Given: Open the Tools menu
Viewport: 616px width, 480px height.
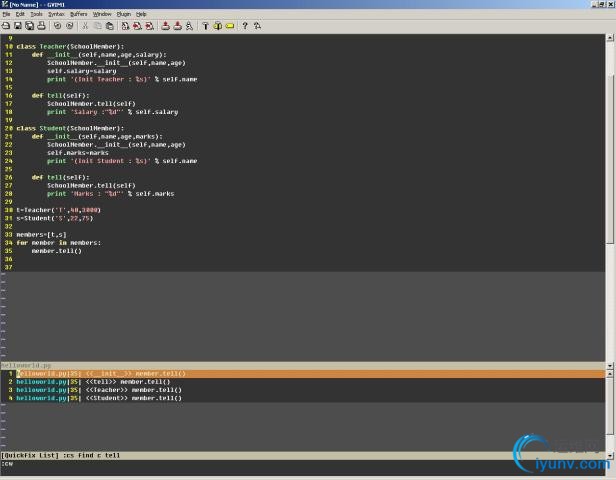Looking at the screenshot, I should coord(36,14).
